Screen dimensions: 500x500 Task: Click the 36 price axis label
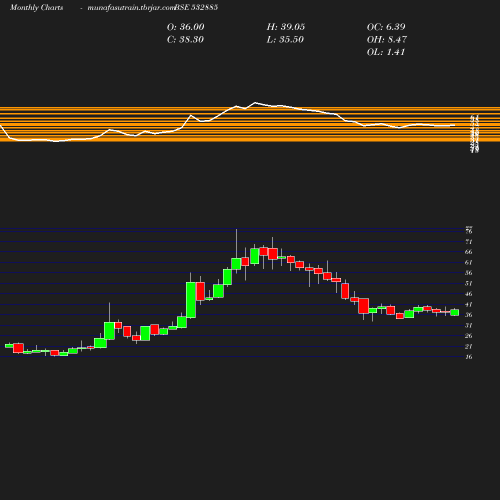click(469, 315)
